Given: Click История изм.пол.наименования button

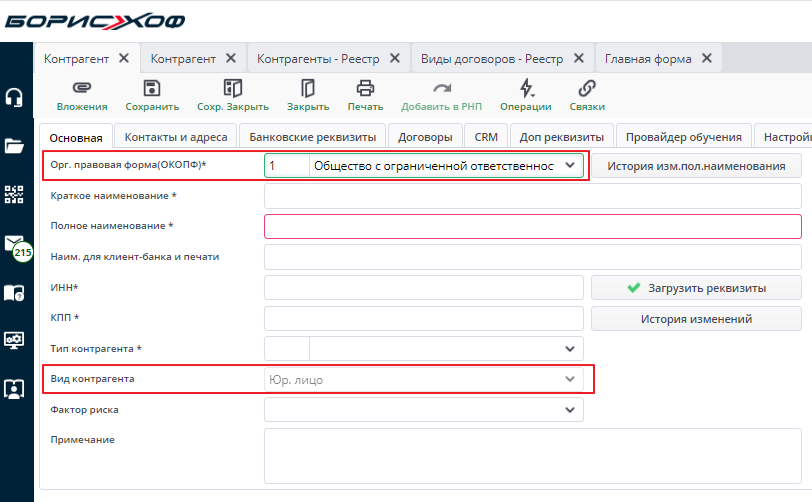Looking at the screenshot, I should (696, 166).
